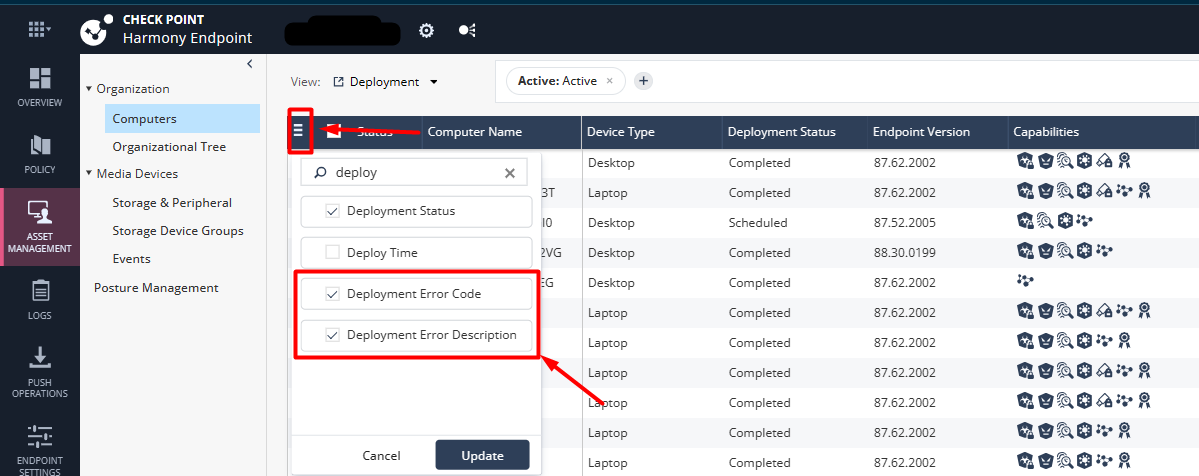The height and width of the screenshot is (476, 1199).
Task: Click the Check Point Harmony Endpoint logo
Action: point(96,29)
